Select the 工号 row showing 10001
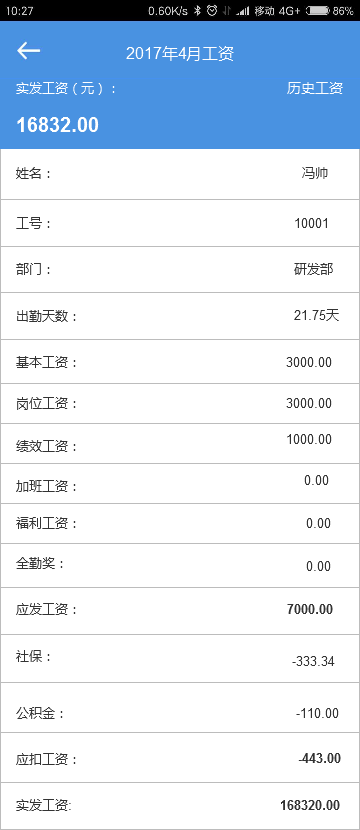 (x=180, y=223)
